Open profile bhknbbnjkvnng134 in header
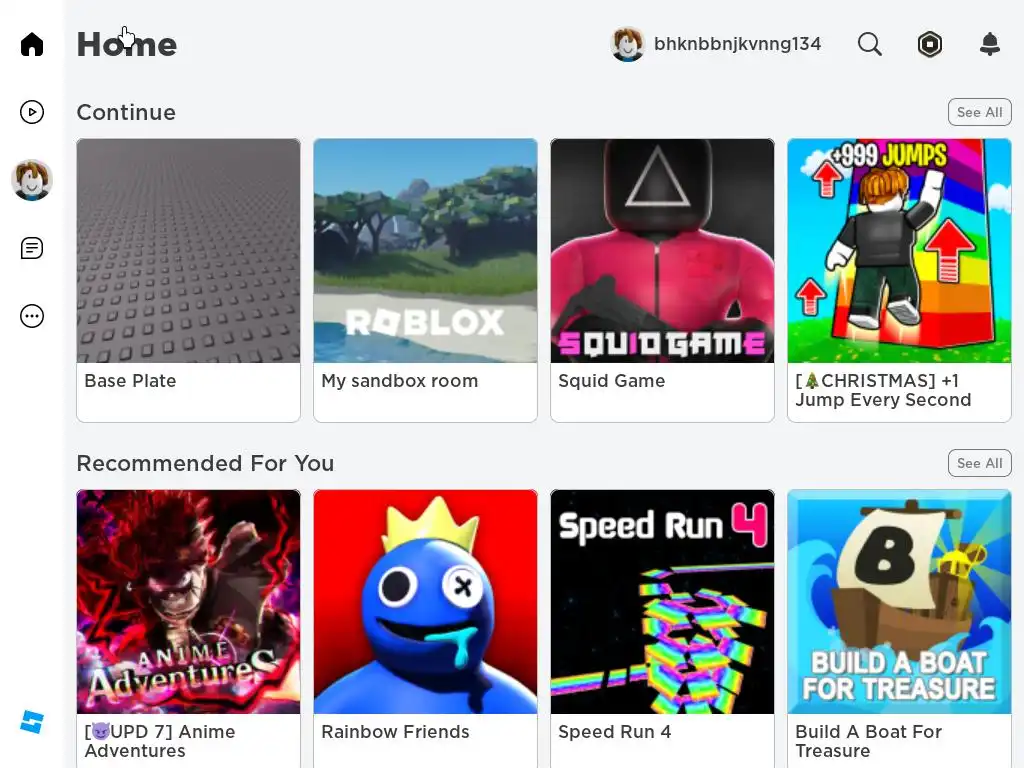The image size is (1024, 768). 716,44
